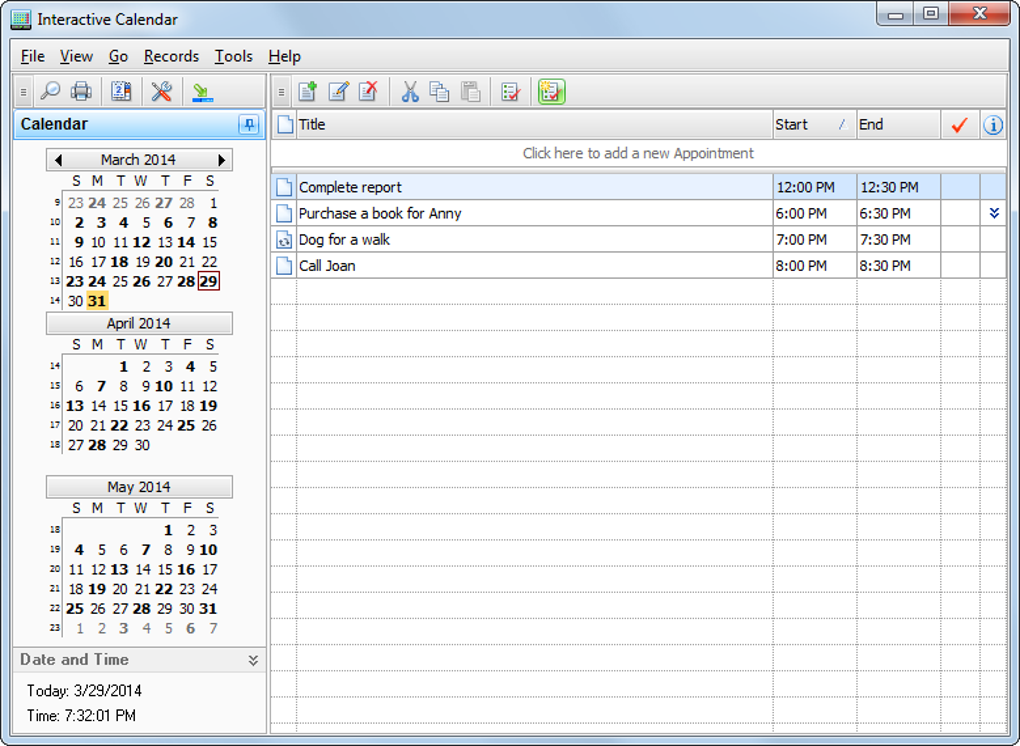This screenshot has width=1020, height=746.
Task: Check off Complete report in the checkmark column
Action: [958, 186]
